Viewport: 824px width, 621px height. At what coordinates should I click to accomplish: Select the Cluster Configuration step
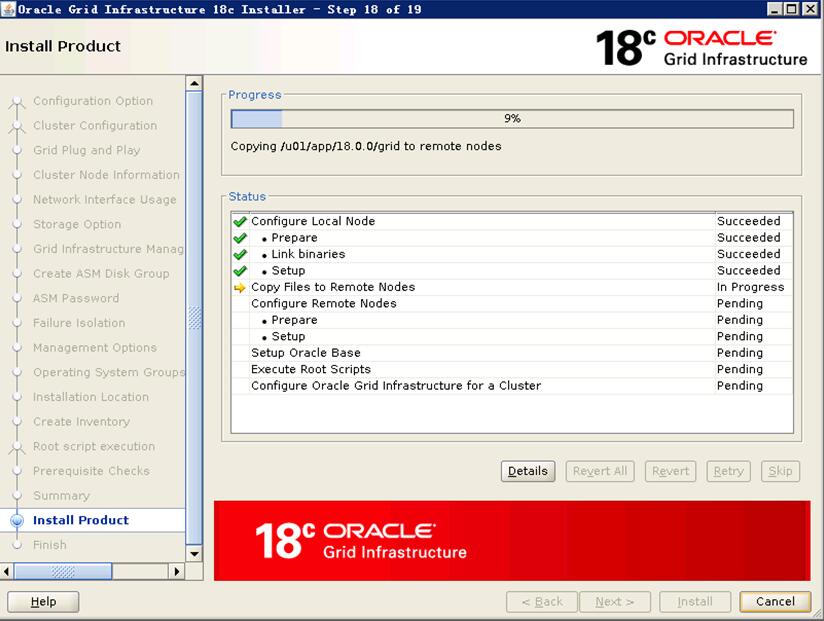coord(95,126)
